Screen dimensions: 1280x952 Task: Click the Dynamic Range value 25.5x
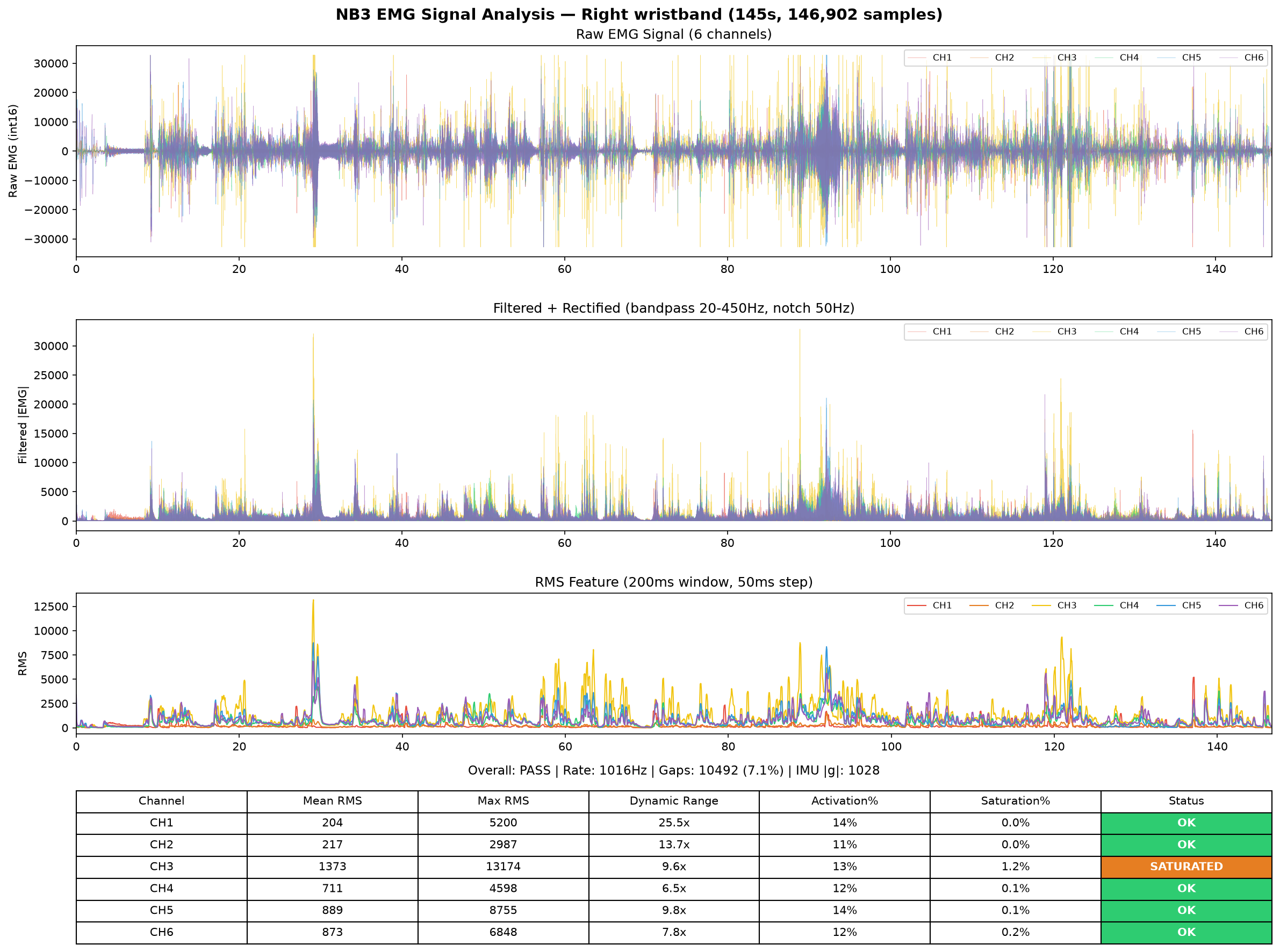(x=674, y=823)
